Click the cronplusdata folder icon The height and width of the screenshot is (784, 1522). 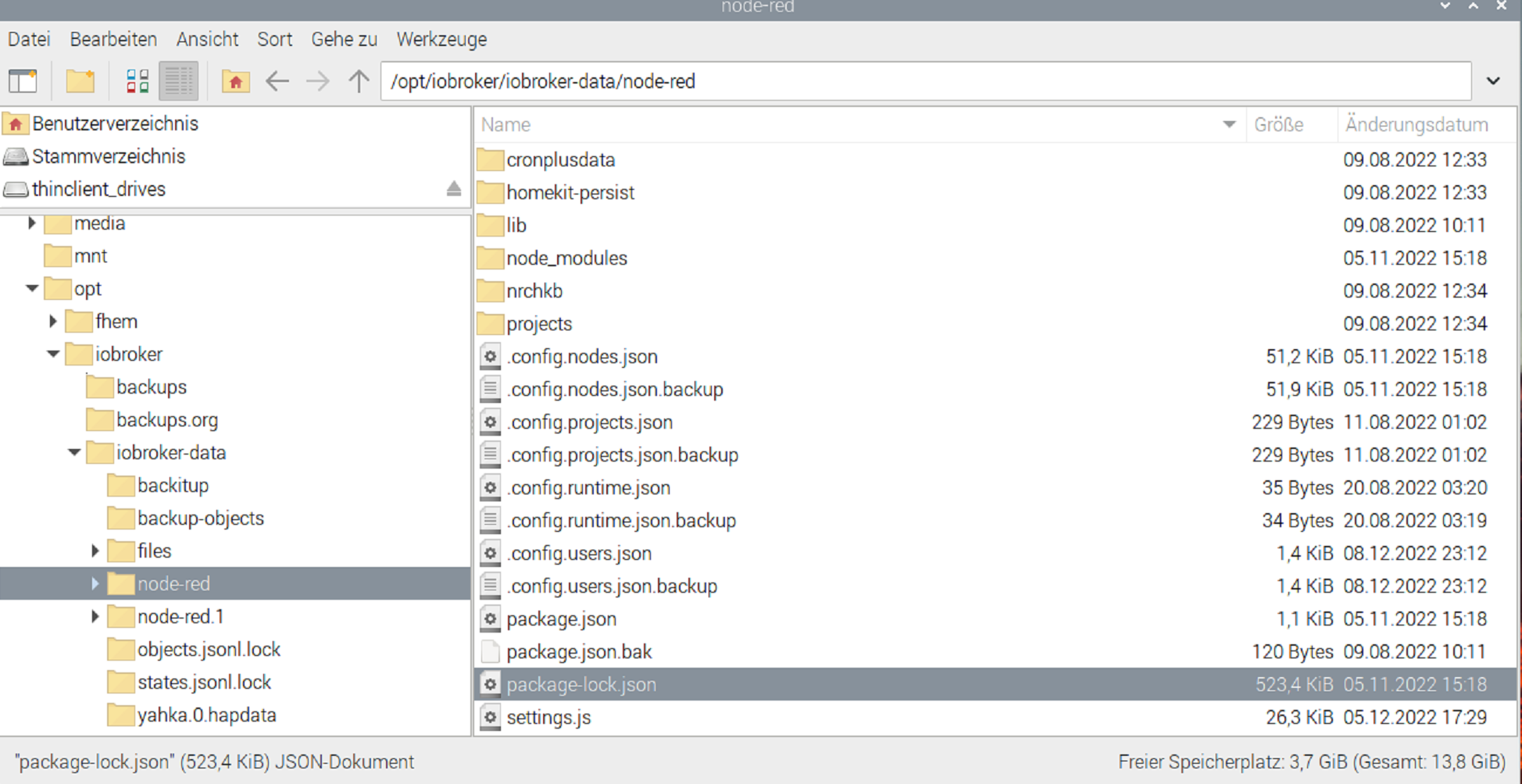(490, 160)
